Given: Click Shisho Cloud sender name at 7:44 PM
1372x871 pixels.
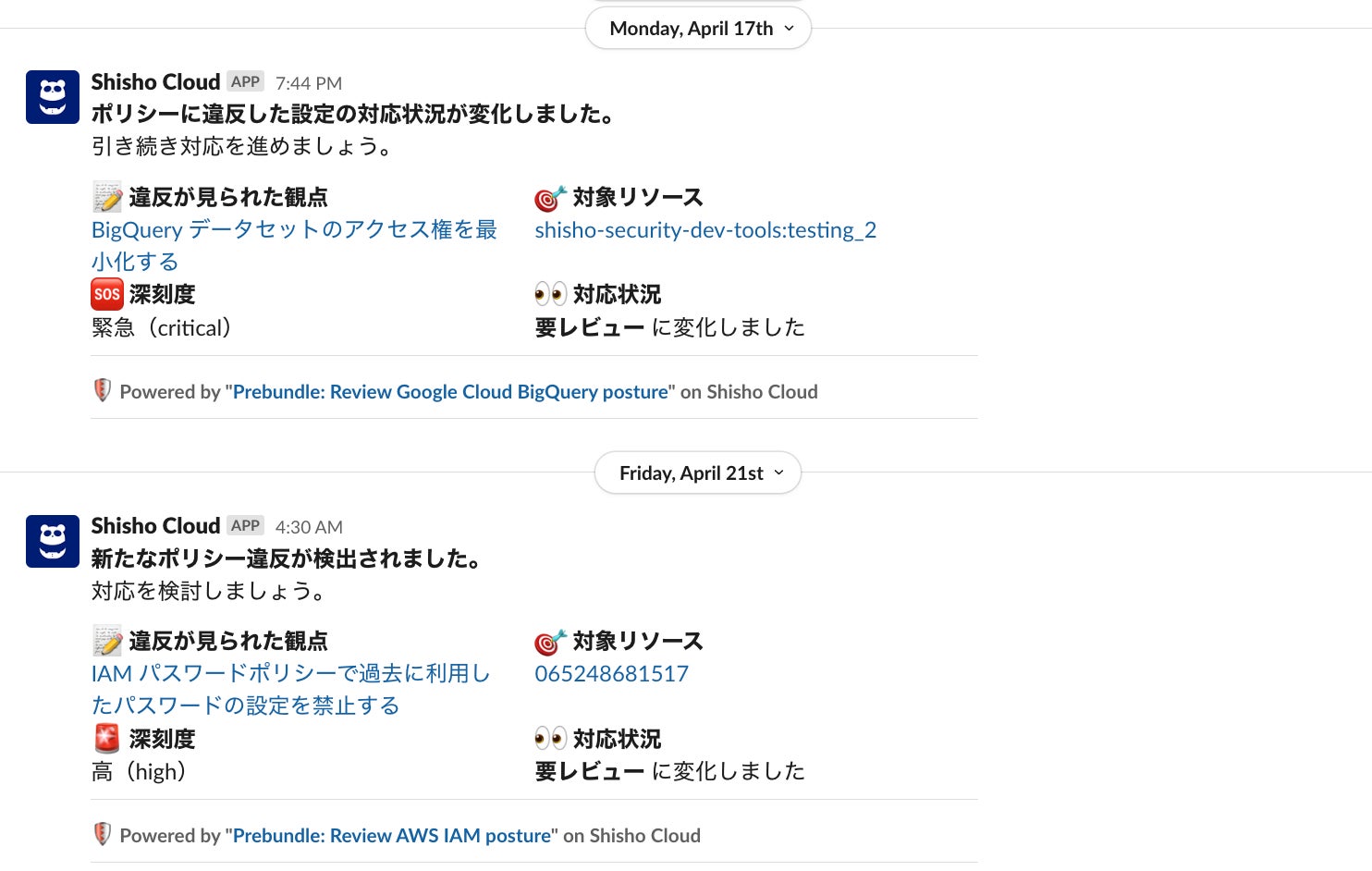Looking at the screenshot, I should [x=155, y=82].
